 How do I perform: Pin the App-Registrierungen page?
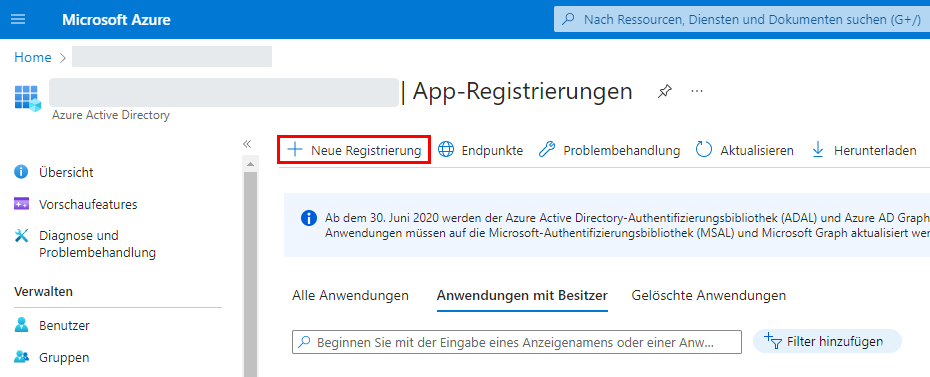665,91
